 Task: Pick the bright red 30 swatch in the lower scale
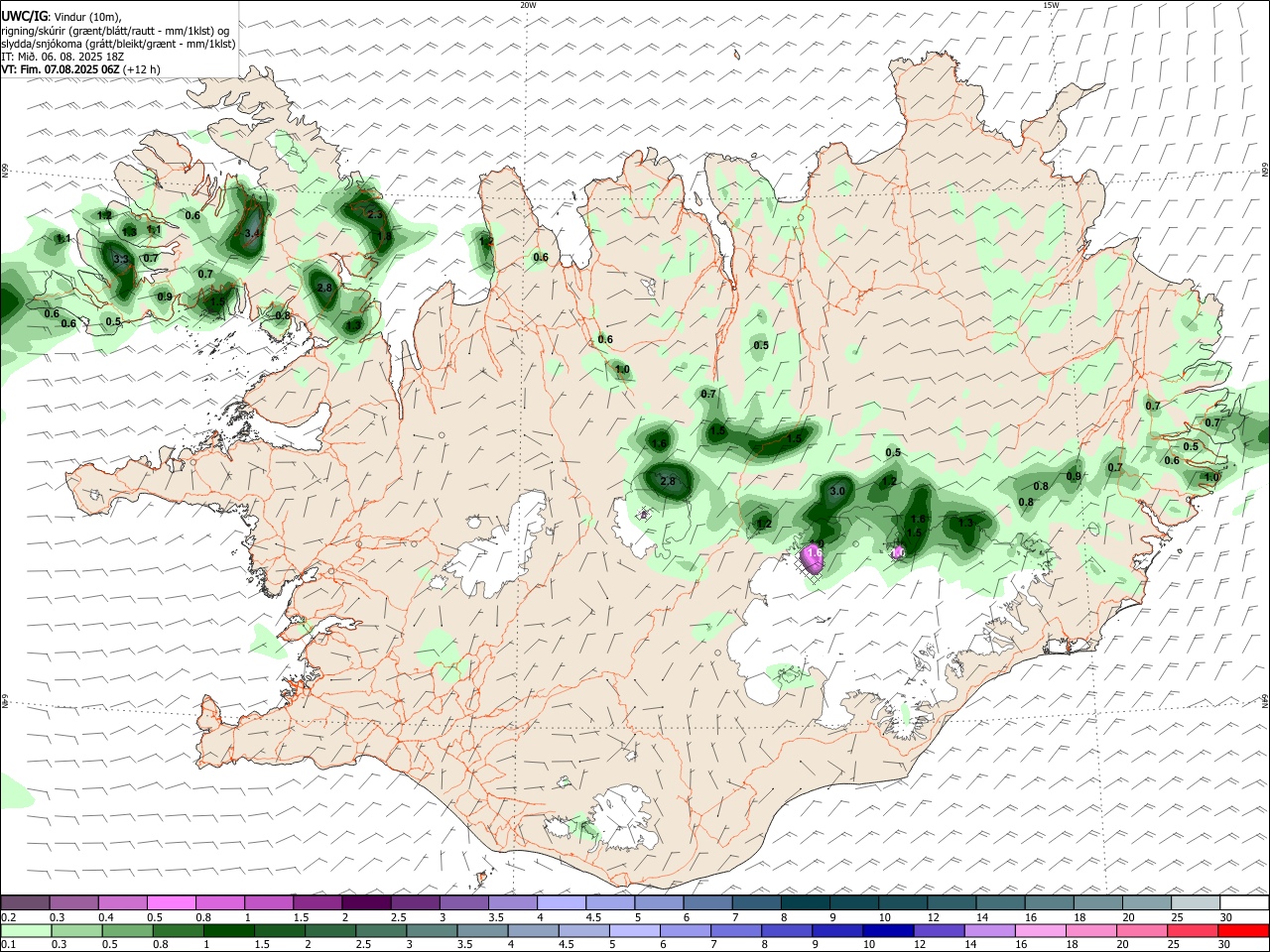[1243, 930]
